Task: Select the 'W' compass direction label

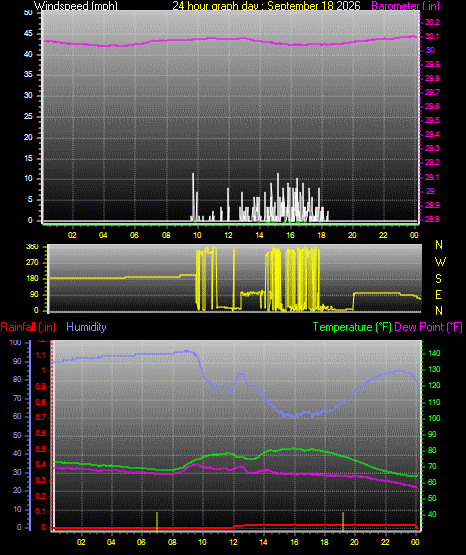Action: pyautogui.click(x=440, y=262)
